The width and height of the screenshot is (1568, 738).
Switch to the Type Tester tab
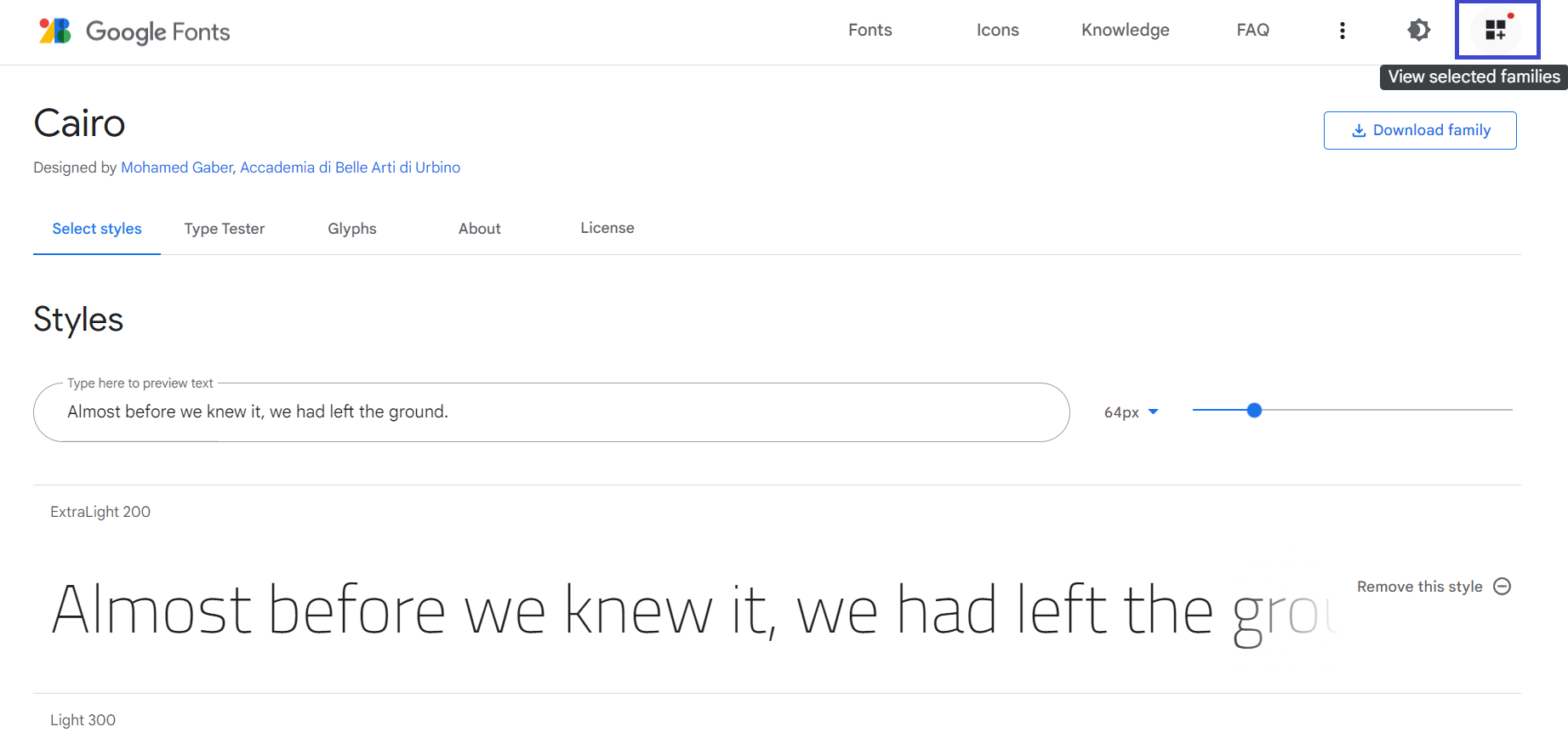coord(225,229)
